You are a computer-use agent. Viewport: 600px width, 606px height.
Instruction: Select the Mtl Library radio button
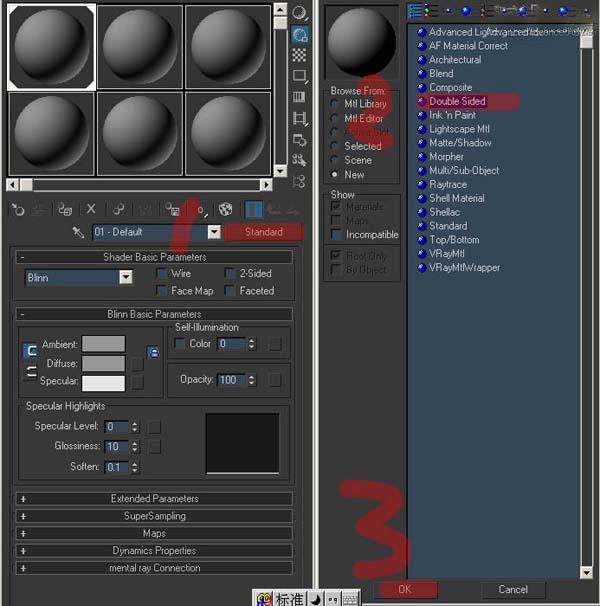pyautogui.click(x=334, y=104)
